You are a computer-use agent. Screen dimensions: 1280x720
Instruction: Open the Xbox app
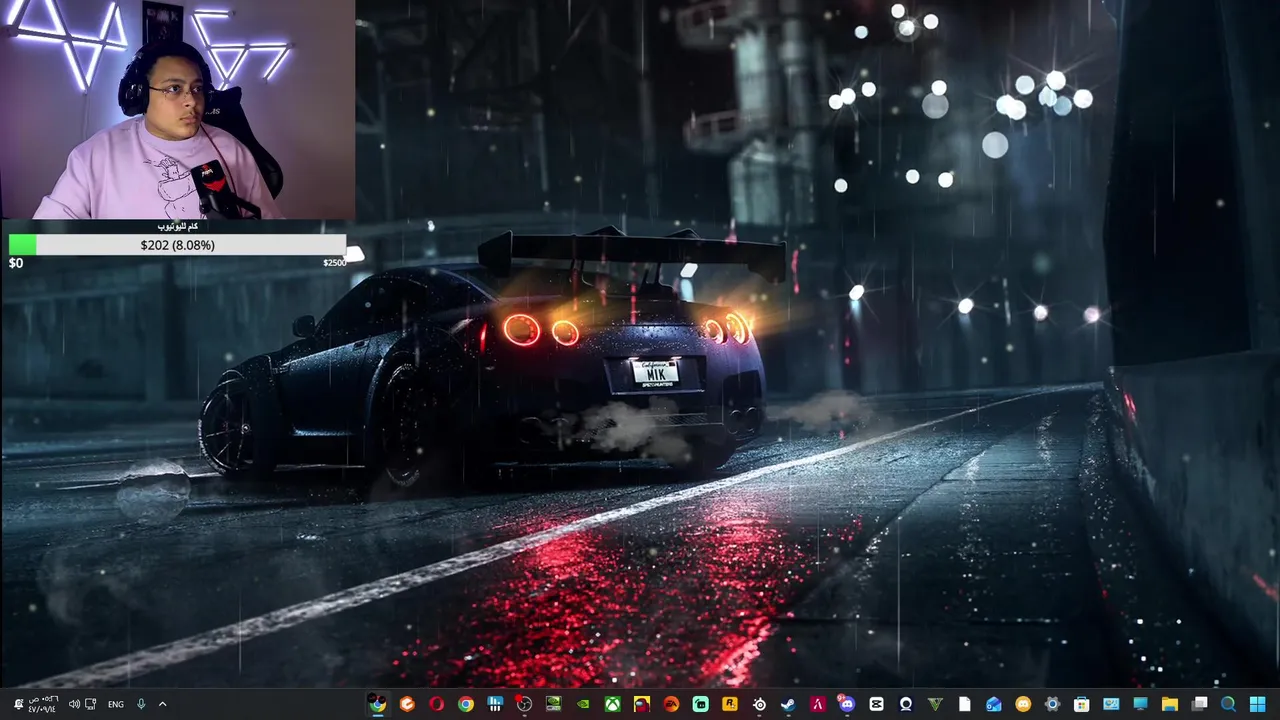tap(612, 704)
